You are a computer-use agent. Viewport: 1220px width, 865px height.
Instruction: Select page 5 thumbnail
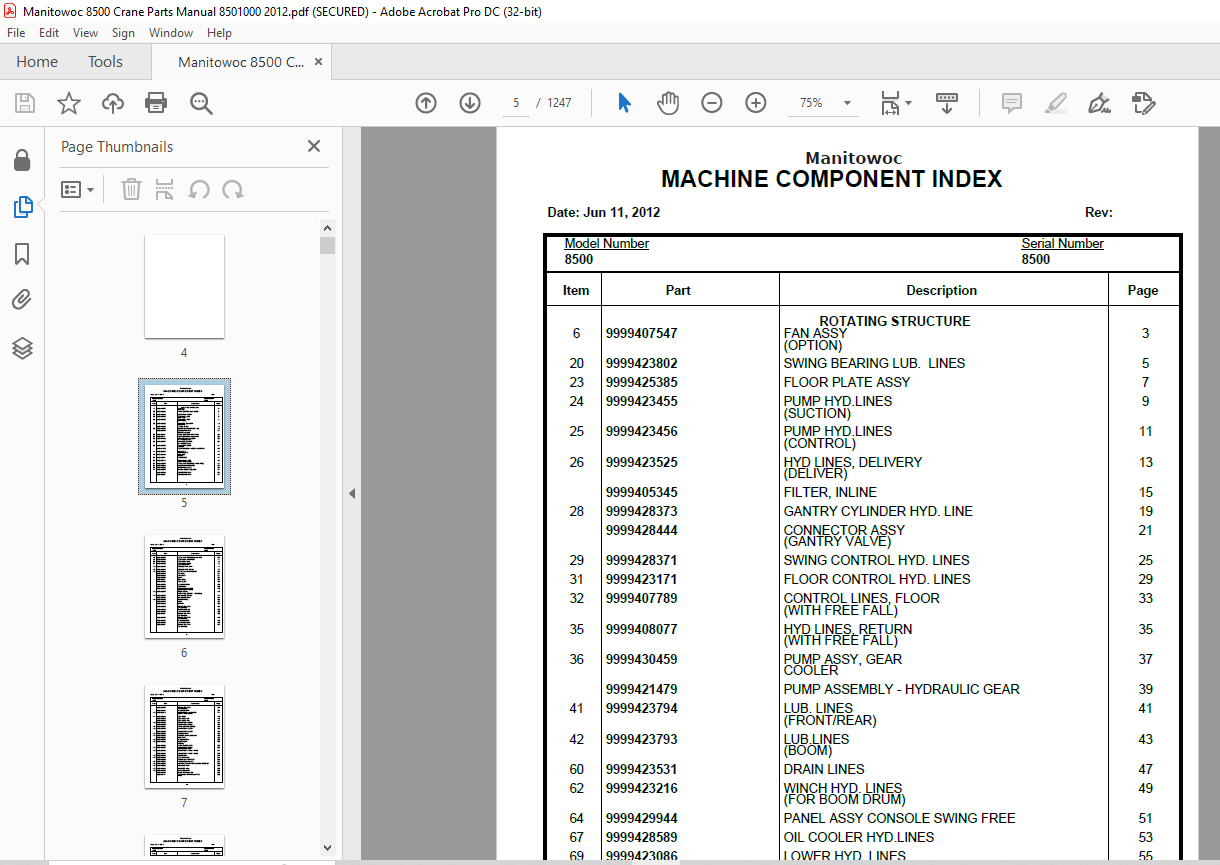(x=184, y=437)
